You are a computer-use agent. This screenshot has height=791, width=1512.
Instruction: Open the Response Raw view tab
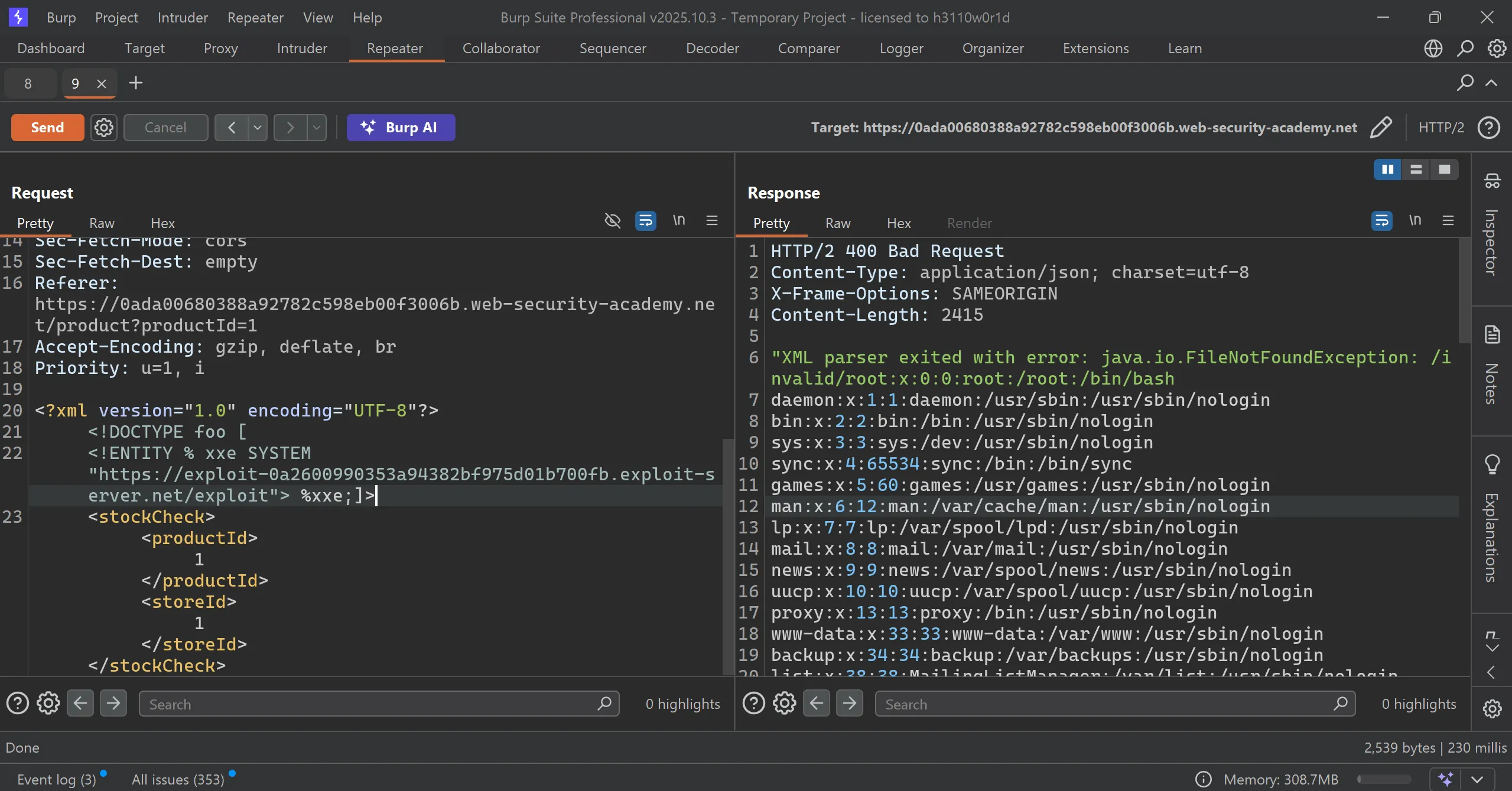coord(837,223)
